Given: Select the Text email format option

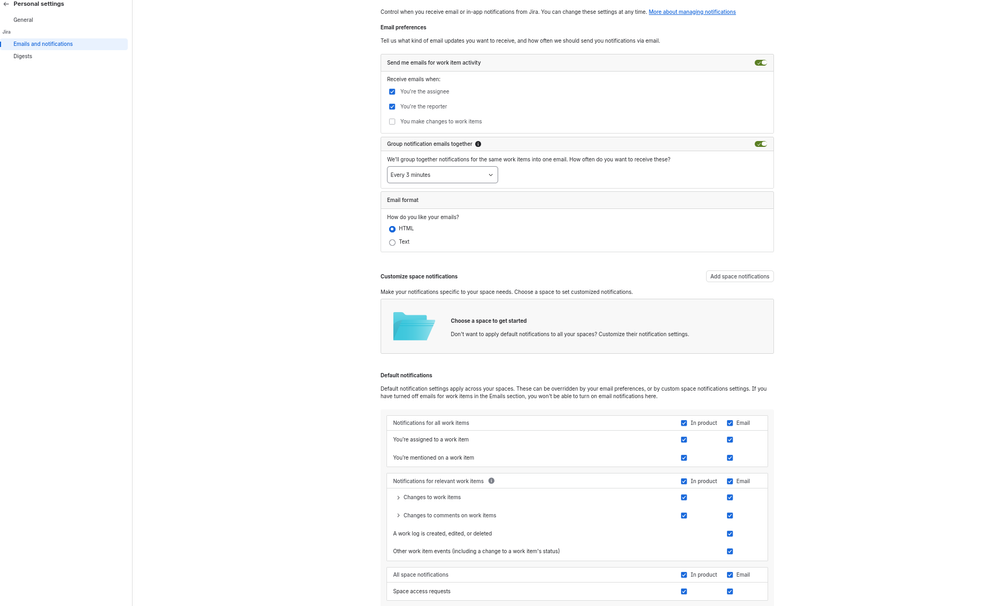Looking at the screenshot, I should pyautogui.click(x=392, y=242).
